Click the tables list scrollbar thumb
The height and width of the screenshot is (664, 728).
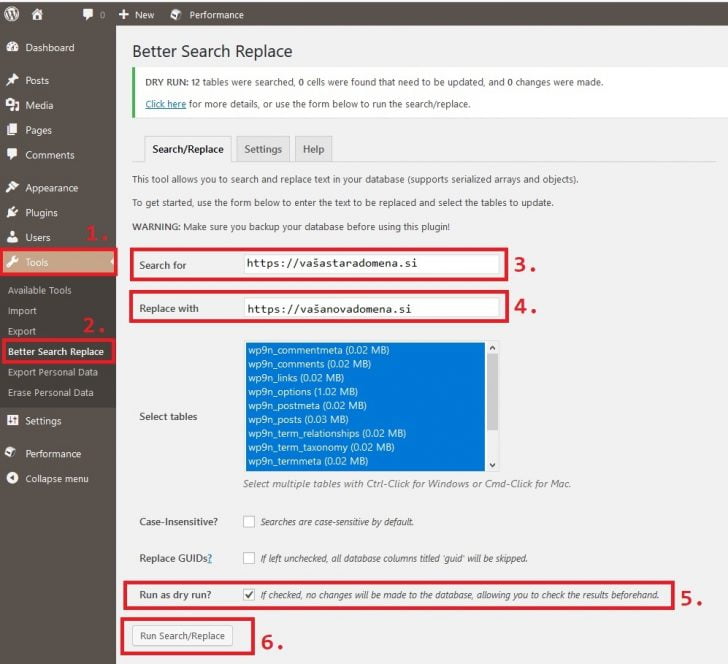tap(493, 392)
